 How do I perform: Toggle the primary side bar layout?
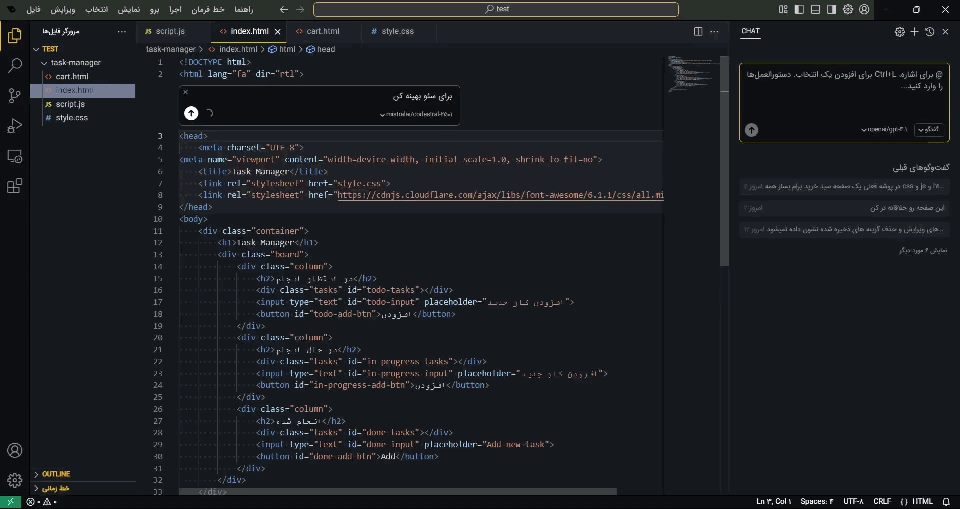pos(800,9)
